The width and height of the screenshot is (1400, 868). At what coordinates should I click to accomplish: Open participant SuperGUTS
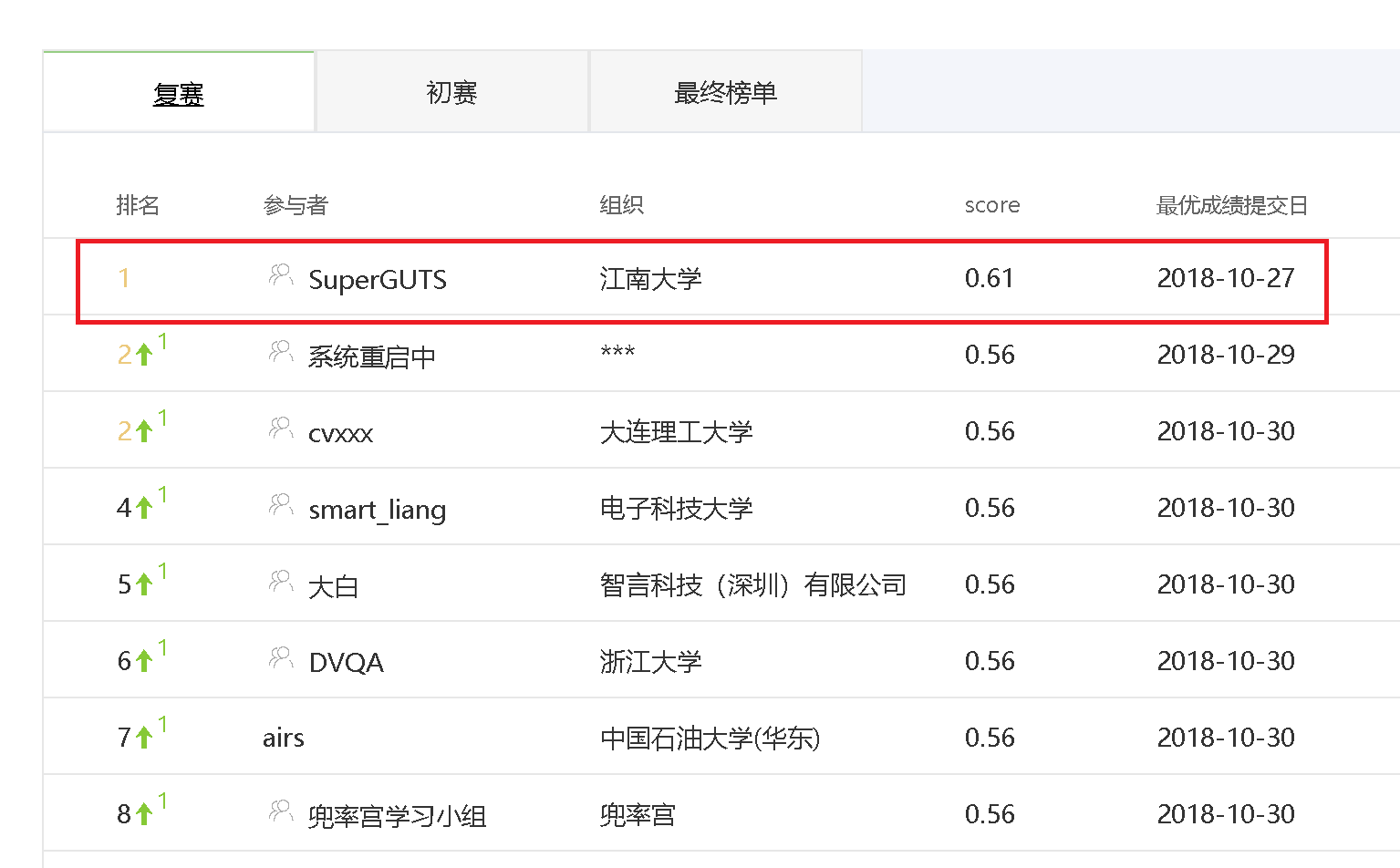(x=378, y=279)
